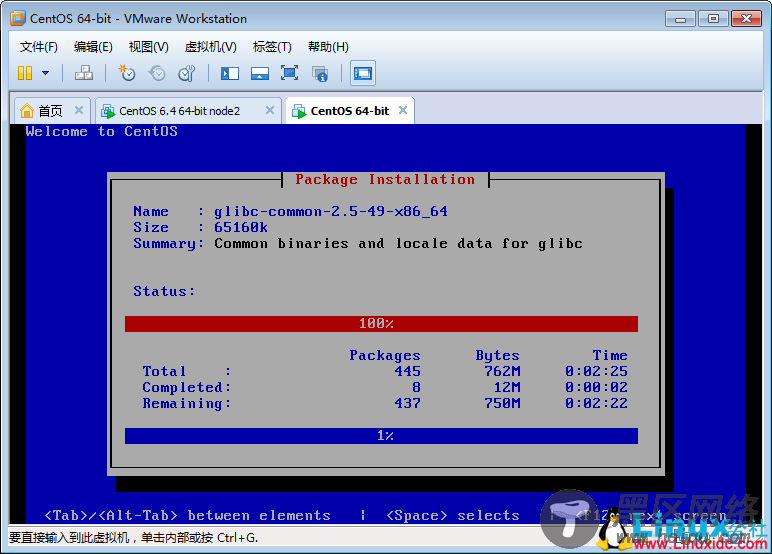Viewport: 772px width, 554px height.
Task: Click remaining packages value 437
Action: (x=408, y=403)
